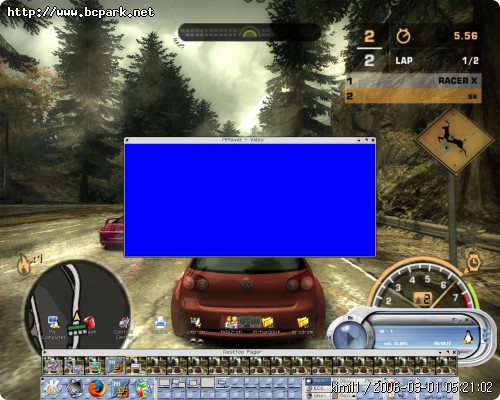The width and height of the screenshot is (500, 400).
Task: Click the eject button above the play button
Action: (x=350, y=318)
